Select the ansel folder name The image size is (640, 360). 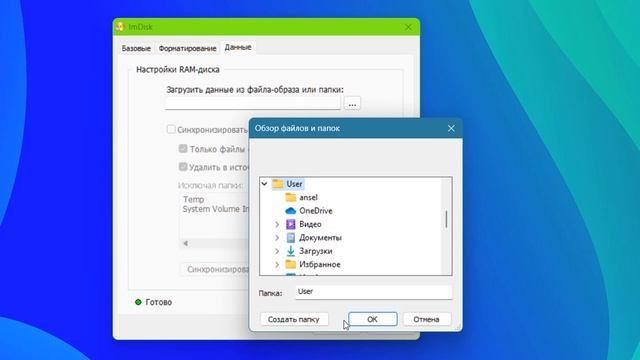pyautogui.click(x=308, y=197)
